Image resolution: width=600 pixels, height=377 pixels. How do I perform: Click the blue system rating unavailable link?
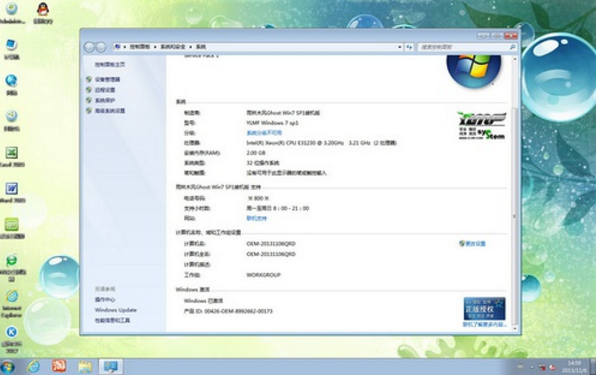click(x=264, y=133)
